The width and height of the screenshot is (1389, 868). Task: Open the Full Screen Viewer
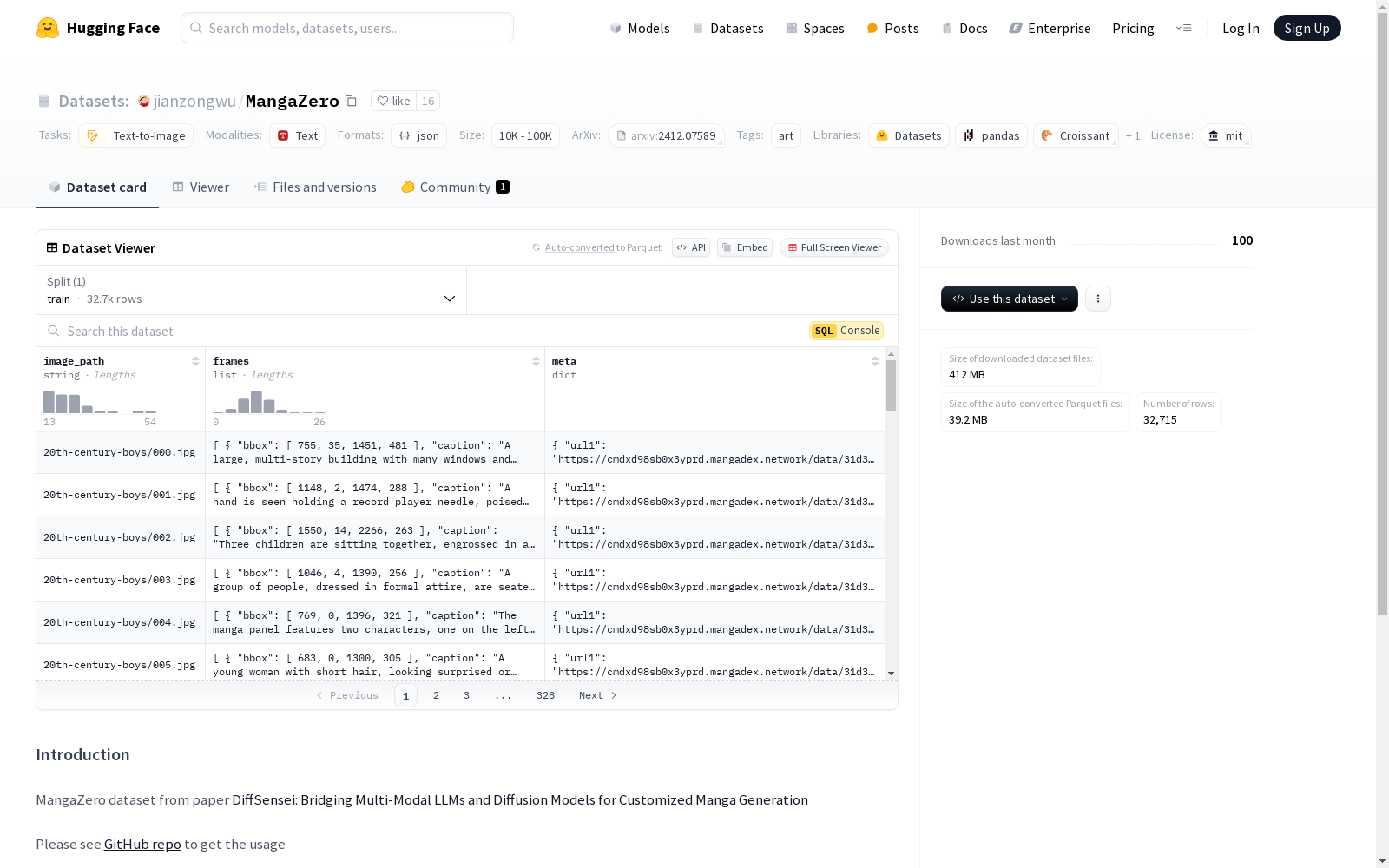pyautogui.click(x=834, y=247)
